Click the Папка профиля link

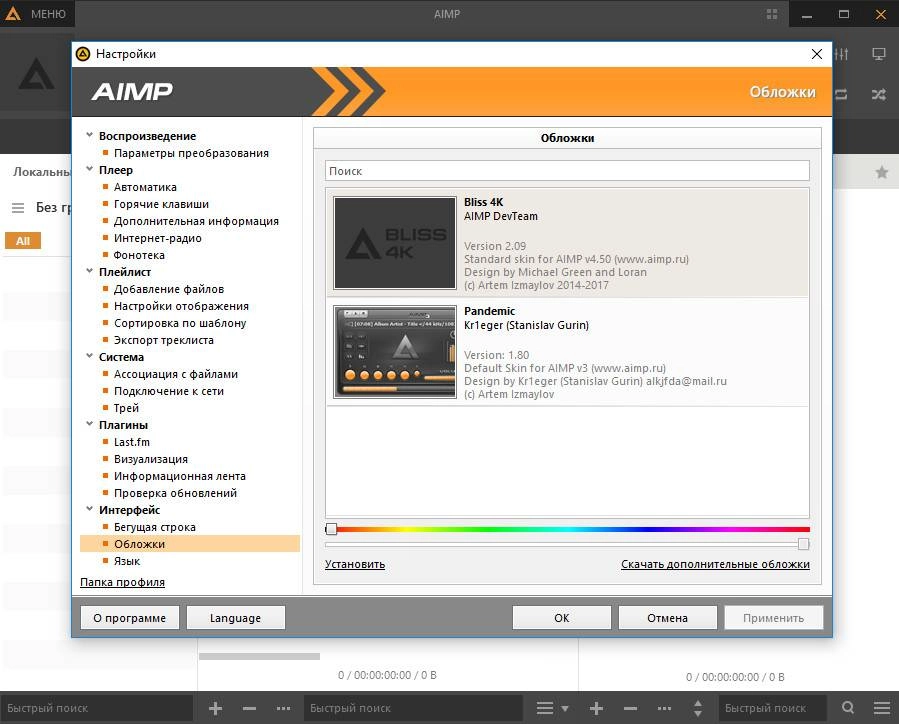[122, 582]
